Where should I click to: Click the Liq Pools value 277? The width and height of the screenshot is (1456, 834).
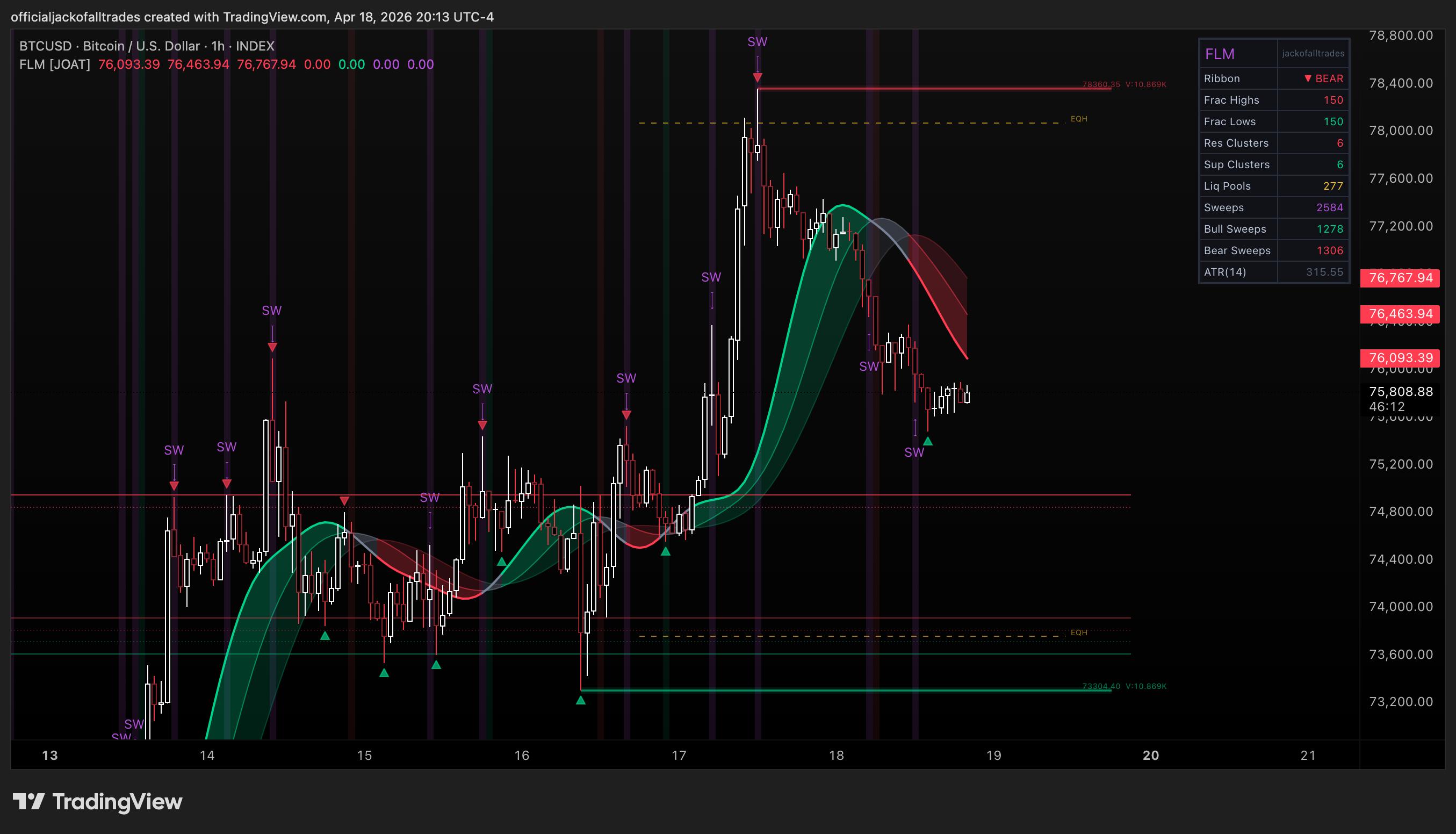click(x=1333, y=186)
